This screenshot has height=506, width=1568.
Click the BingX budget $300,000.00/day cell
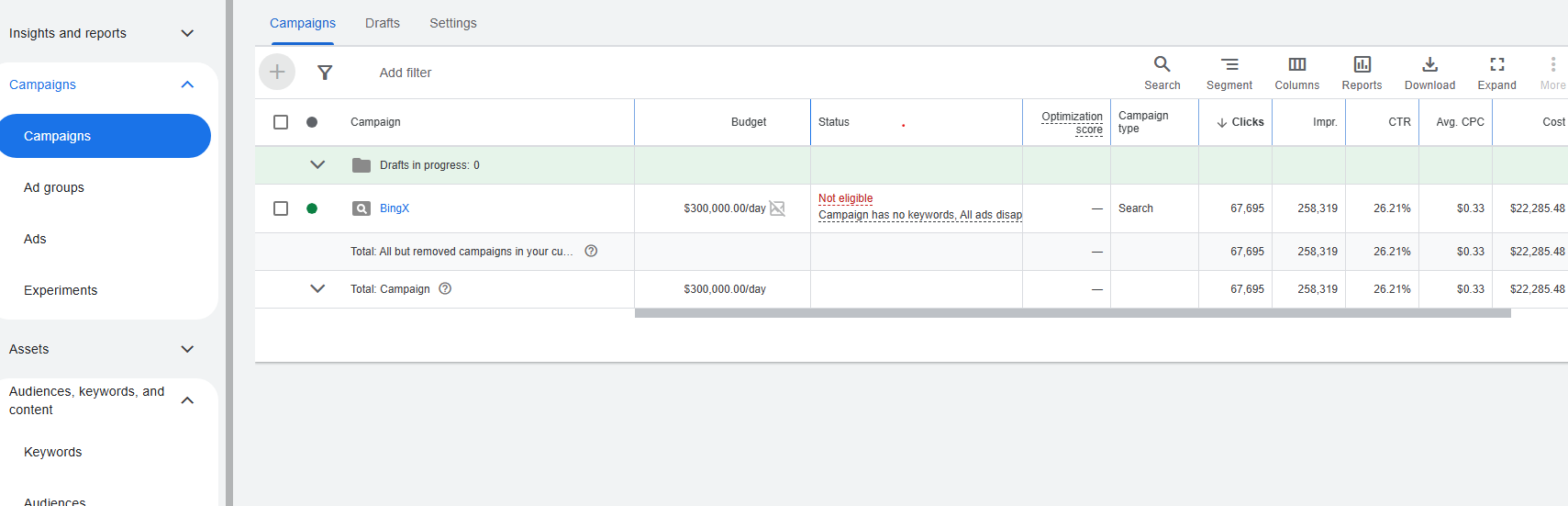click(x=725, y=208)
